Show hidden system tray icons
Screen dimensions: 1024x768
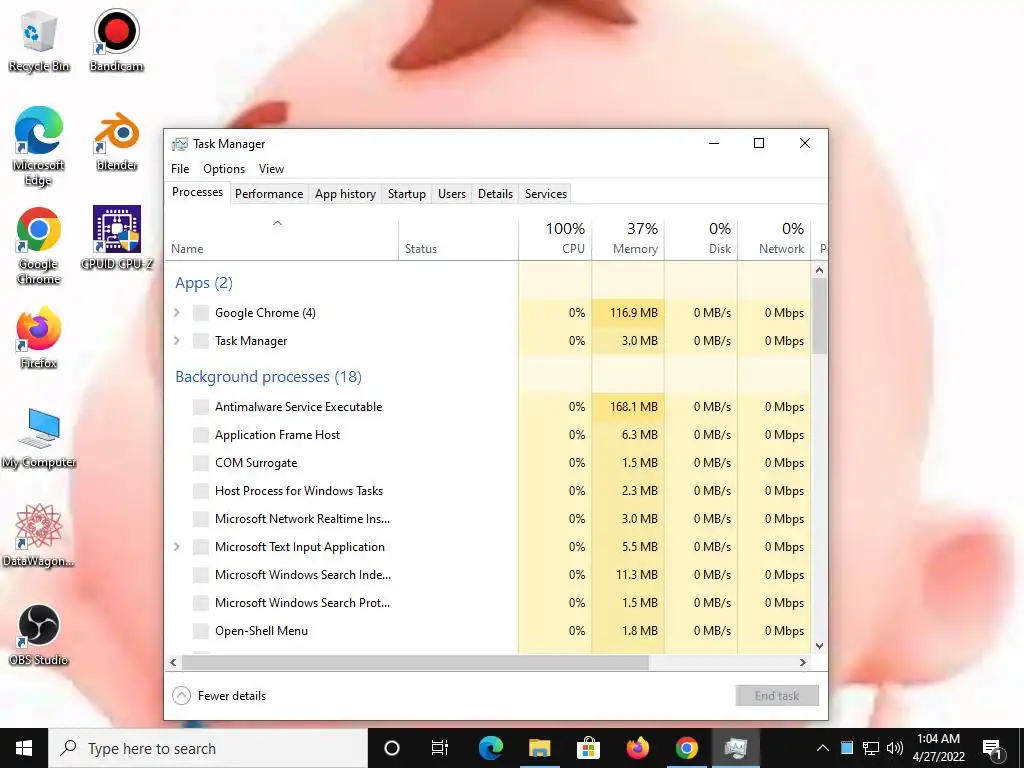pyautogui.click(x=823, y=748)
